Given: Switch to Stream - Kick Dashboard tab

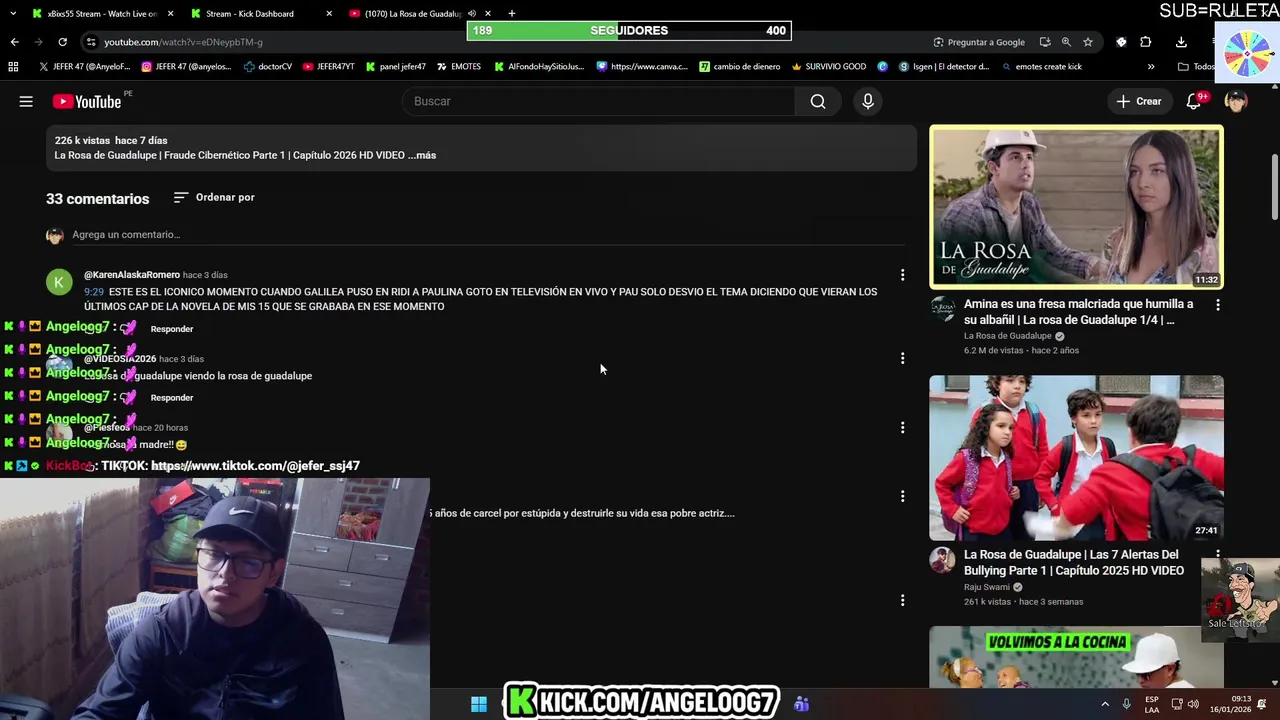Looking at the screenshot, I should point(262,14).
